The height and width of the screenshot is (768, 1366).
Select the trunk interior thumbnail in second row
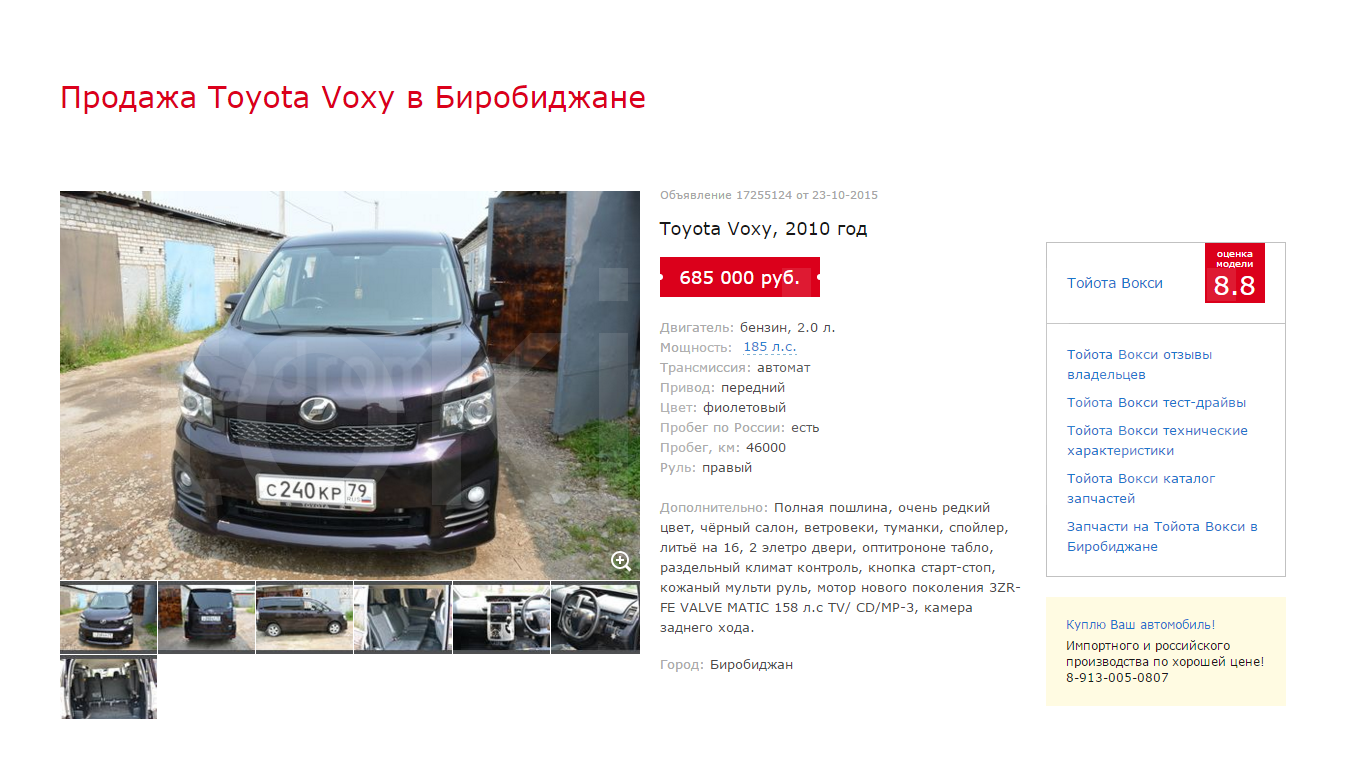(108, 687)
